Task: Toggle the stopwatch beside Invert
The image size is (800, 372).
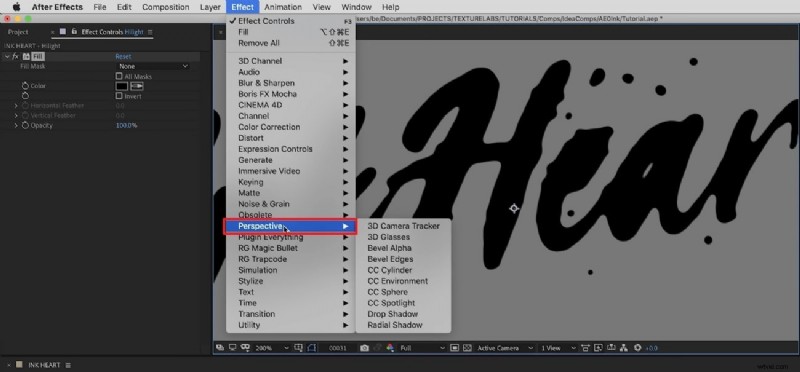Action: pos(25,95)
